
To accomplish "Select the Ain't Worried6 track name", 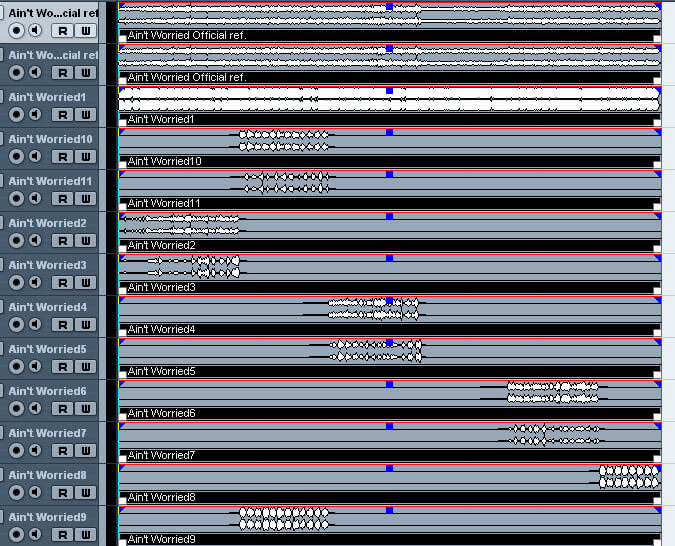I will pyautogui.click(x=48, y=391).
